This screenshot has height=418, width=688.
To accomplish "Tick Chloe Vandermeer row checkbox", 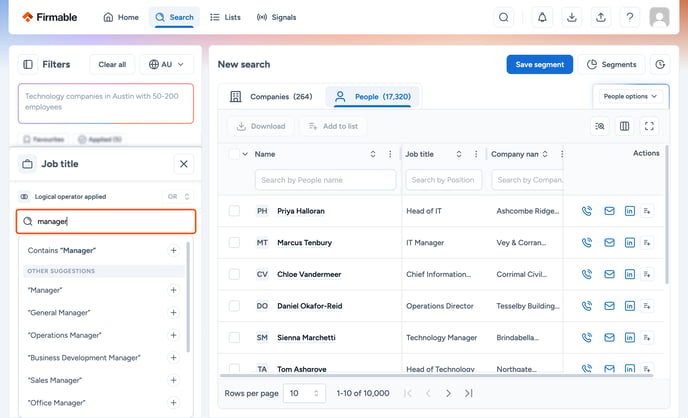I will tap(234, 274).
